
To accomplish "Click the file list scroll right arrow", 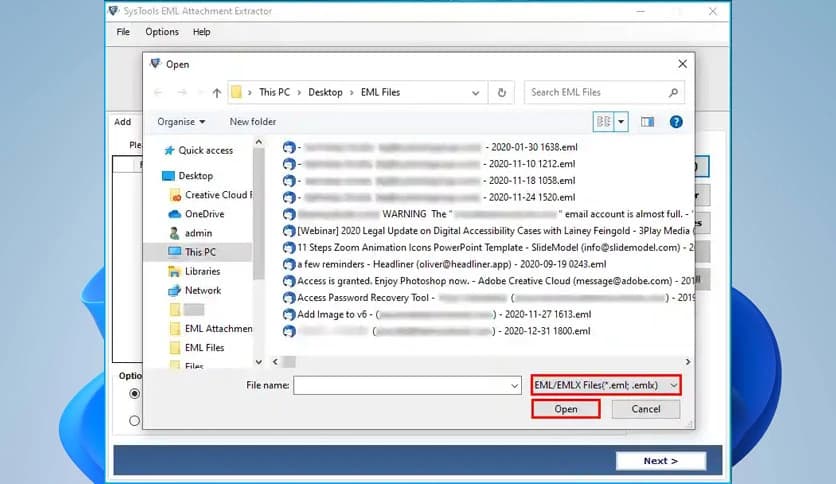I will click(x=688, y=362).
